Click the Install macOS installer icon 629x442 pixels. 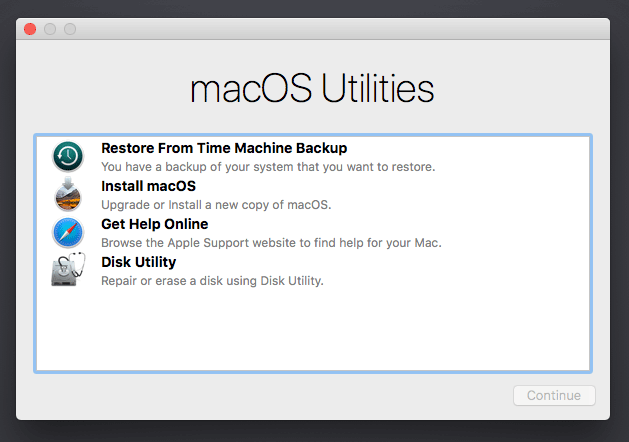[x=68, y=195]
